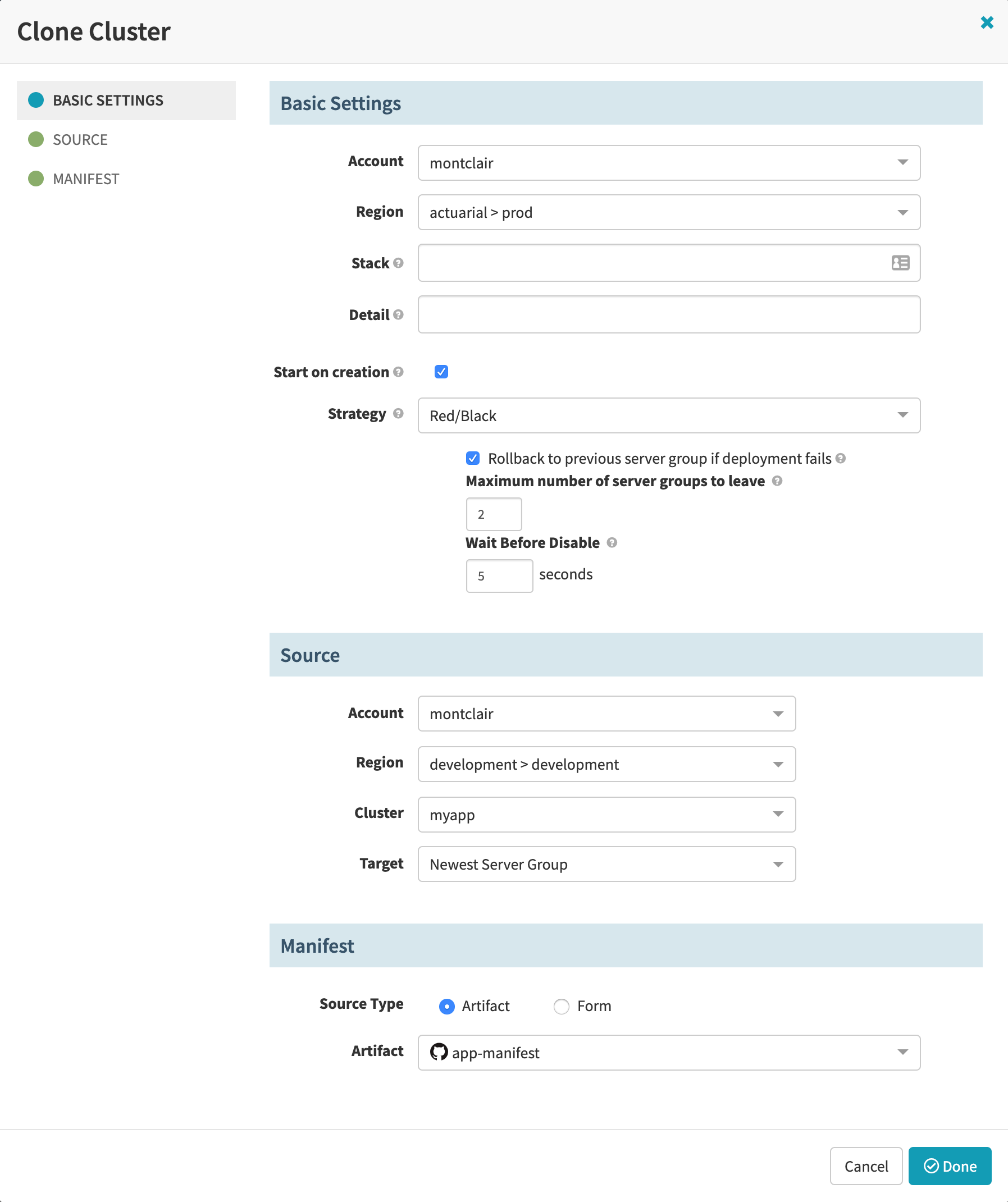This screenshot has width=1008, height=1202.
Task: Click the Strategy help icon
Action: coord(398,413)
